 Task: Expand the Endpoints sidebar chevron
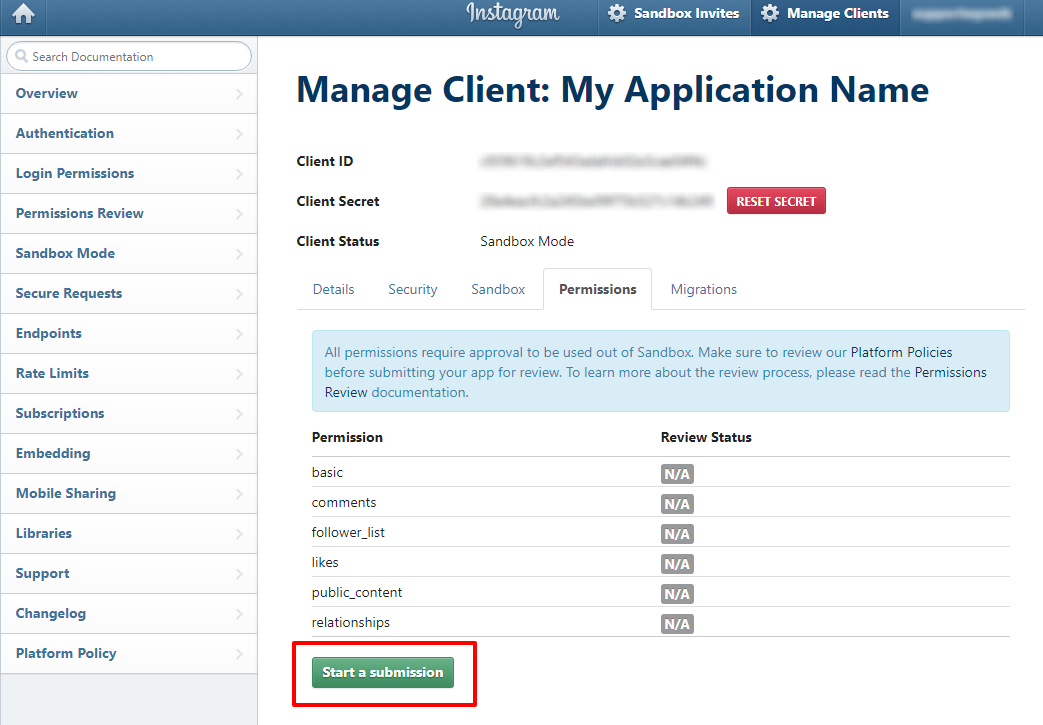point(239,334)
